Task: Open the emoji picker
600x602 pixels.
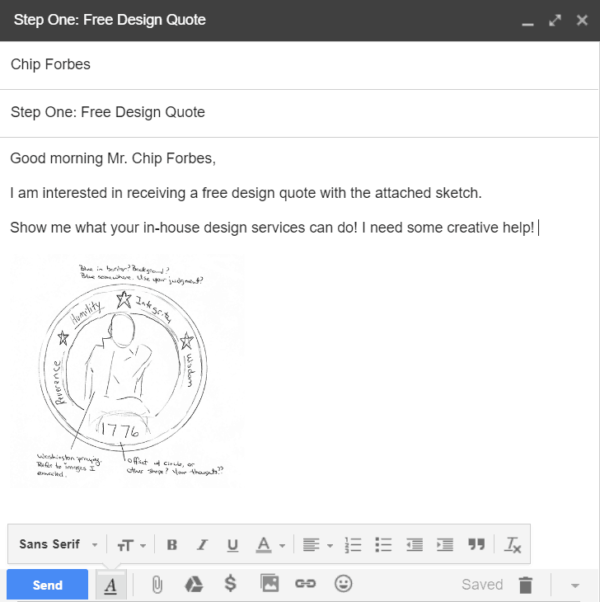Action: pos(343,585)
